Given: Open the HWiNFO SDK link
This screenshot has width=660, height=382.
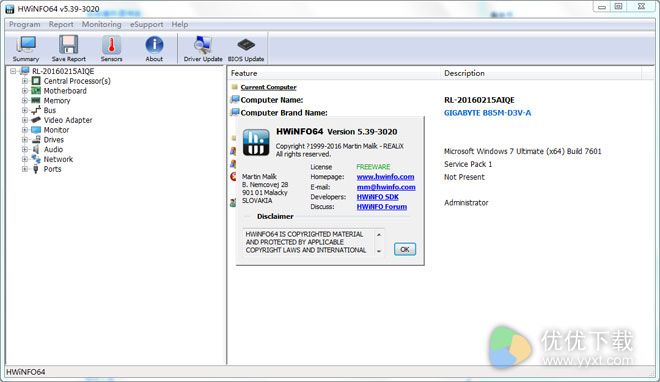Looking at the screenshot, I should (378, 197).
